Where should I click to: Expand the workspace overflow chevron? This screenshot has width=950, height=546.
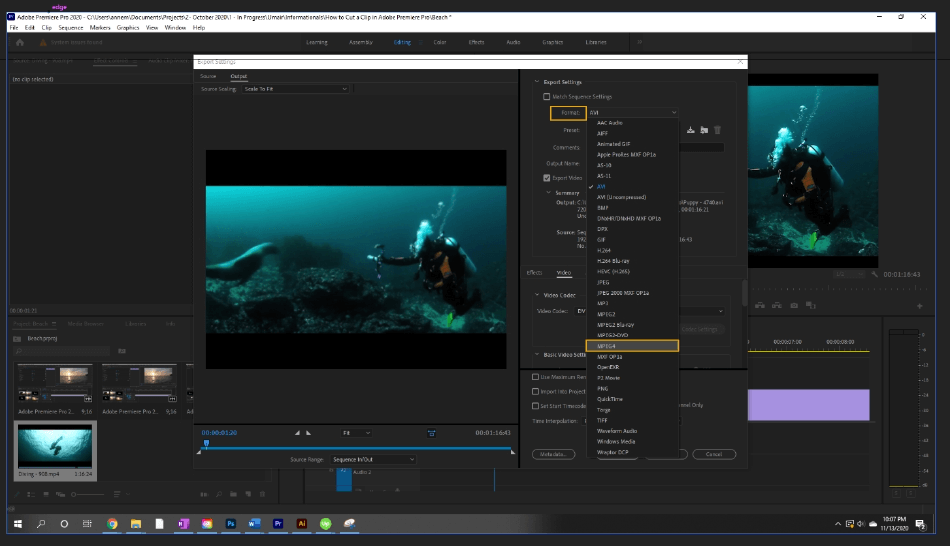(x=639, y=42)
